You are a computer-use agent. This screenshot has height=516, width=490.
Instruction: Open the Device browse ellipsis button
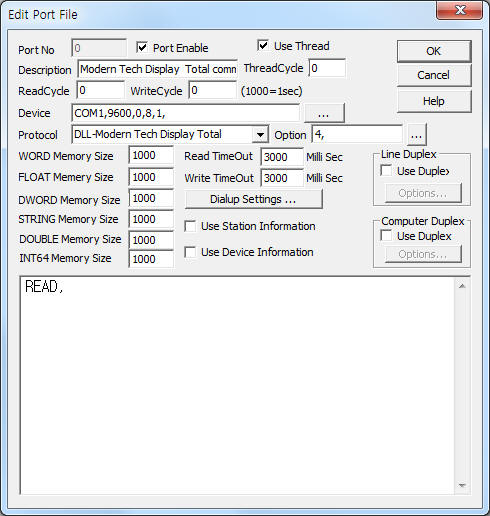pyautogui.click(x=324, y=113)
